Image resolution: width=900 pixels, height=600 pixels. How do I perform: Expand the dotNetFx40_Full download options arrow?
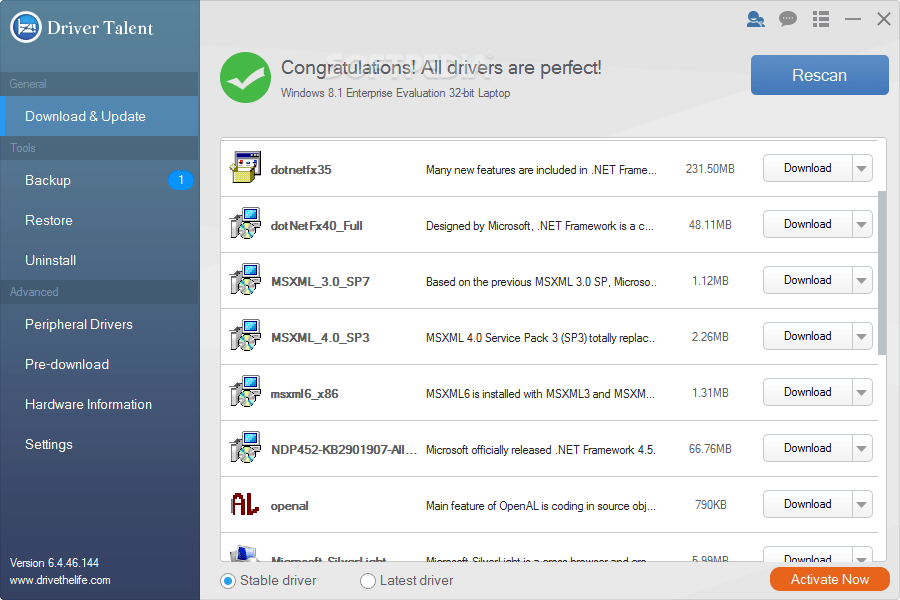[x=862, y=224]
